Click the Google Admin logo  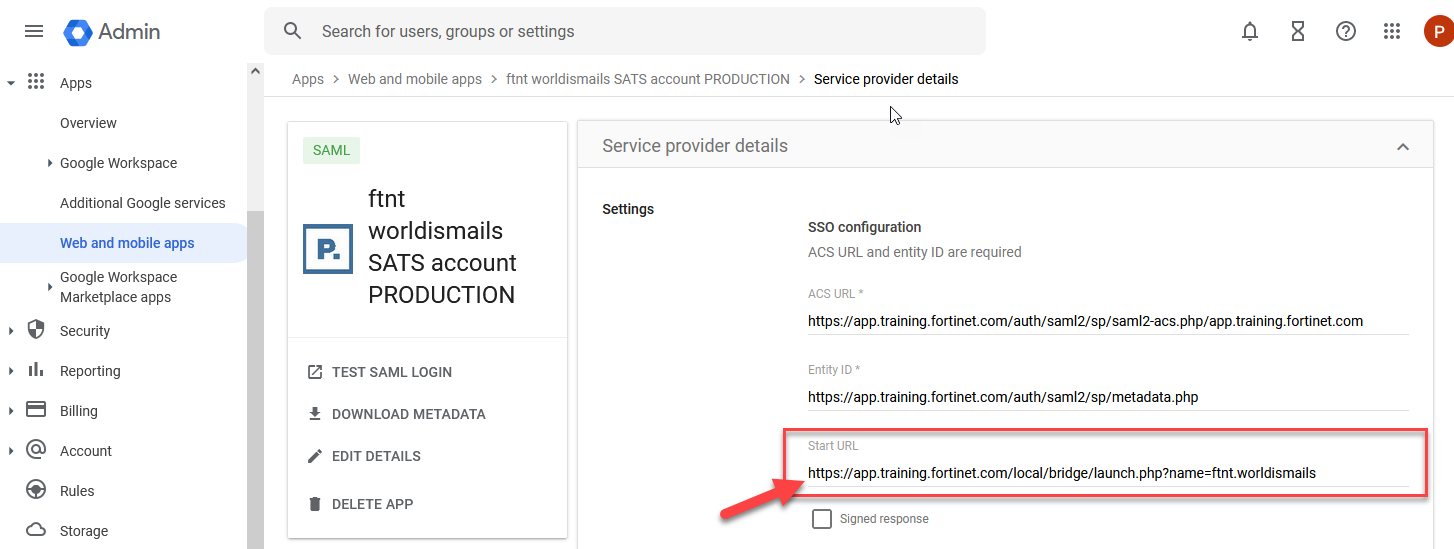(111, 31)
